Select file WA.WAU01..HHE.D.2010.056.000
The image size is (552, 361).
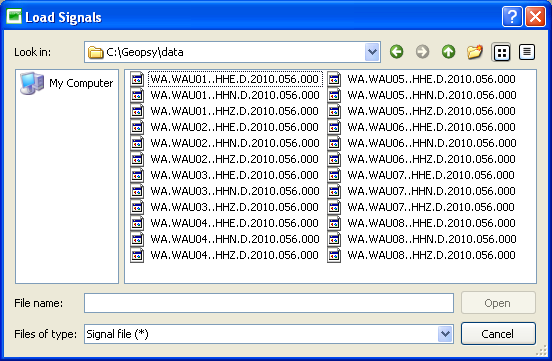(234, 79)
